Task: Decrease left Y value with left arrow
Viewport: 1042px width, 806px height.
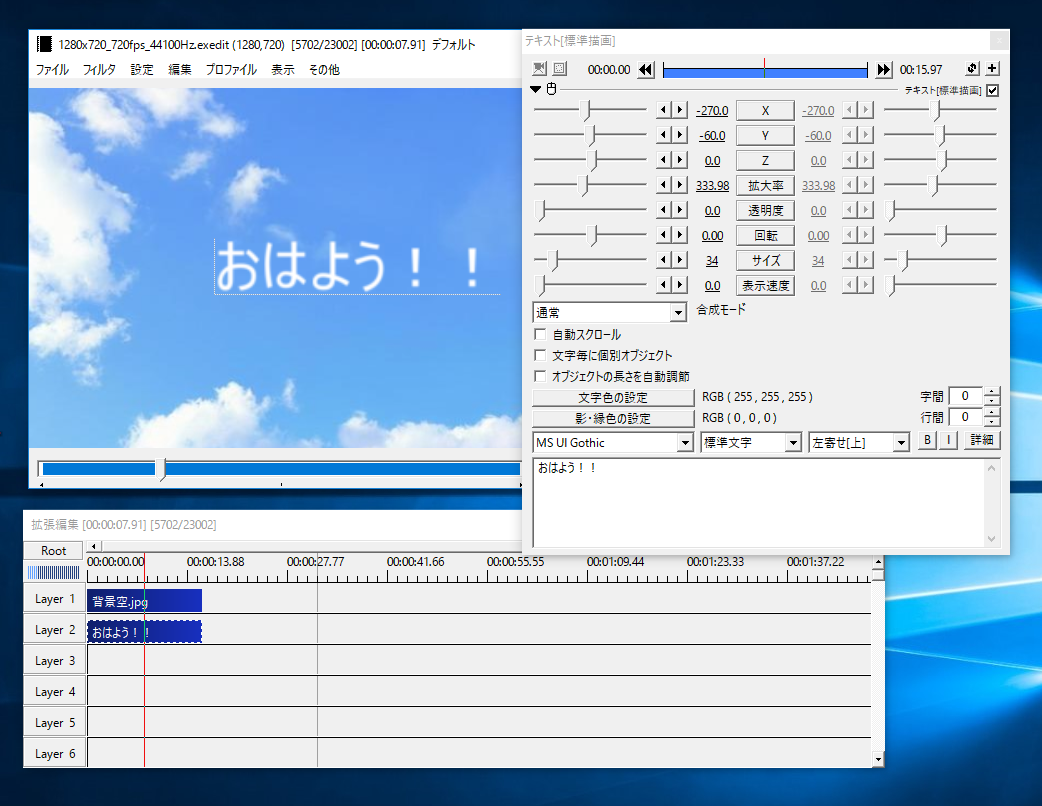Action: (663, 135)
